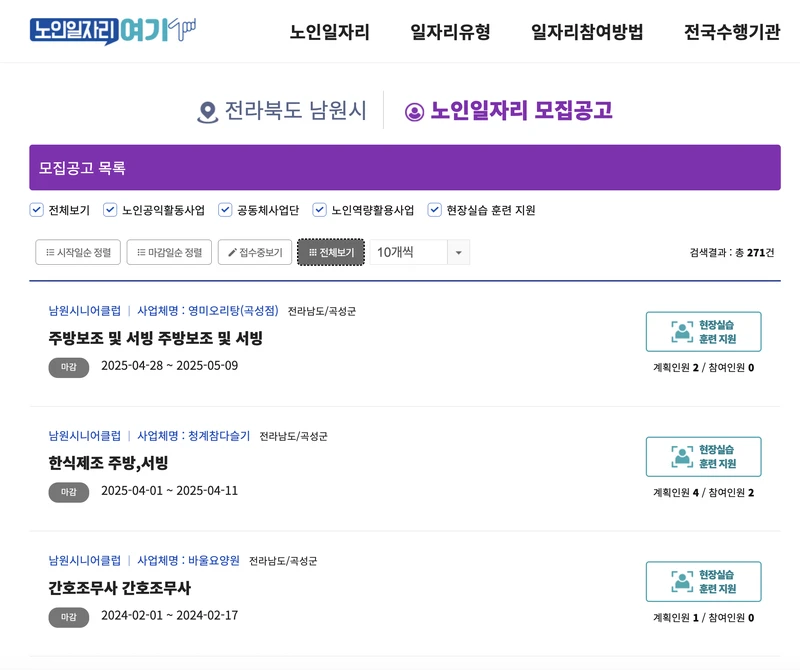800x670 pixels.
Task: Uncheck the 노인공익활동사업 checkbox
Action: [x=110, y=210]
